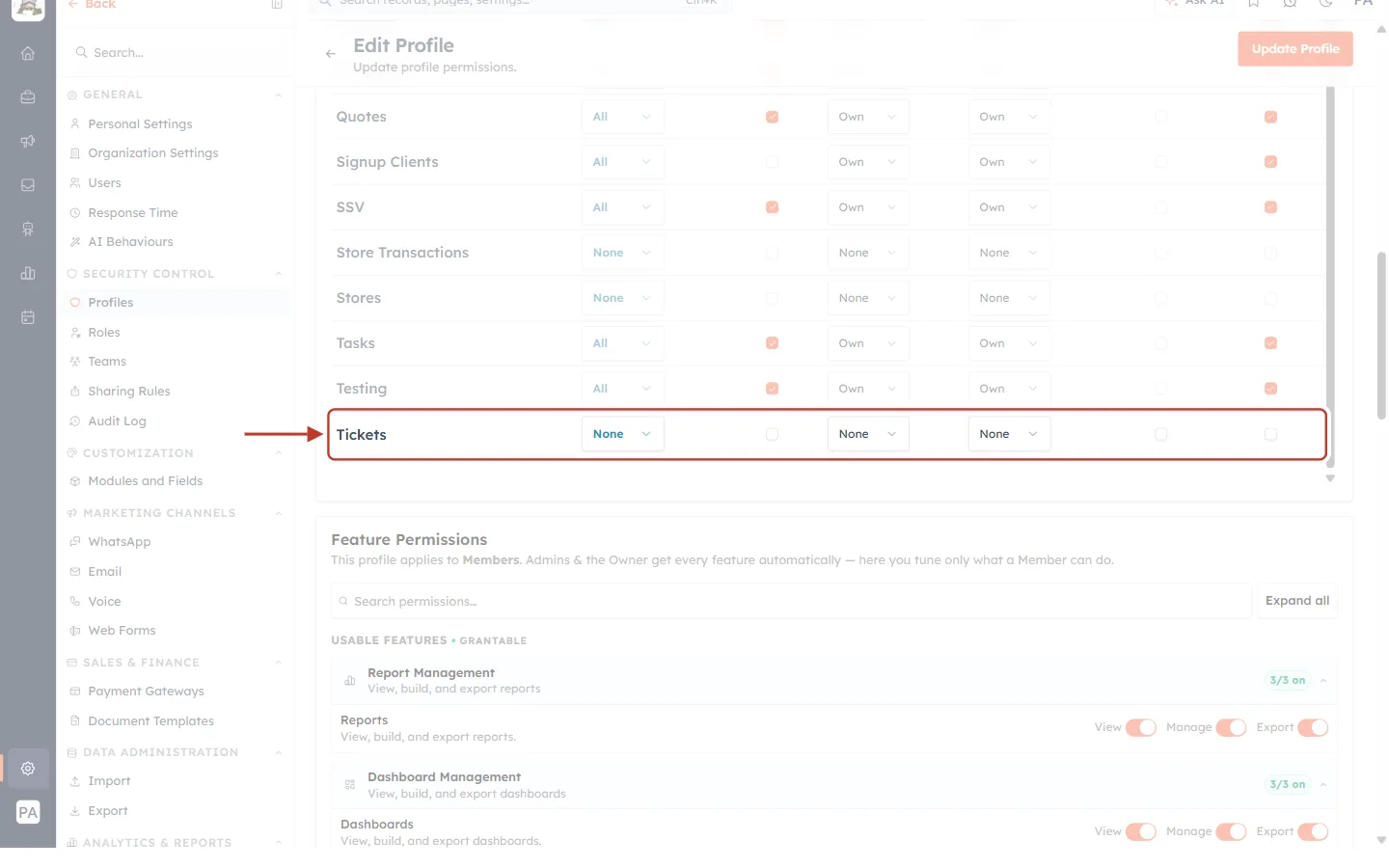
Task: Open the bar chart reports icon in the left rail
Action: click(x=28, y=273)
